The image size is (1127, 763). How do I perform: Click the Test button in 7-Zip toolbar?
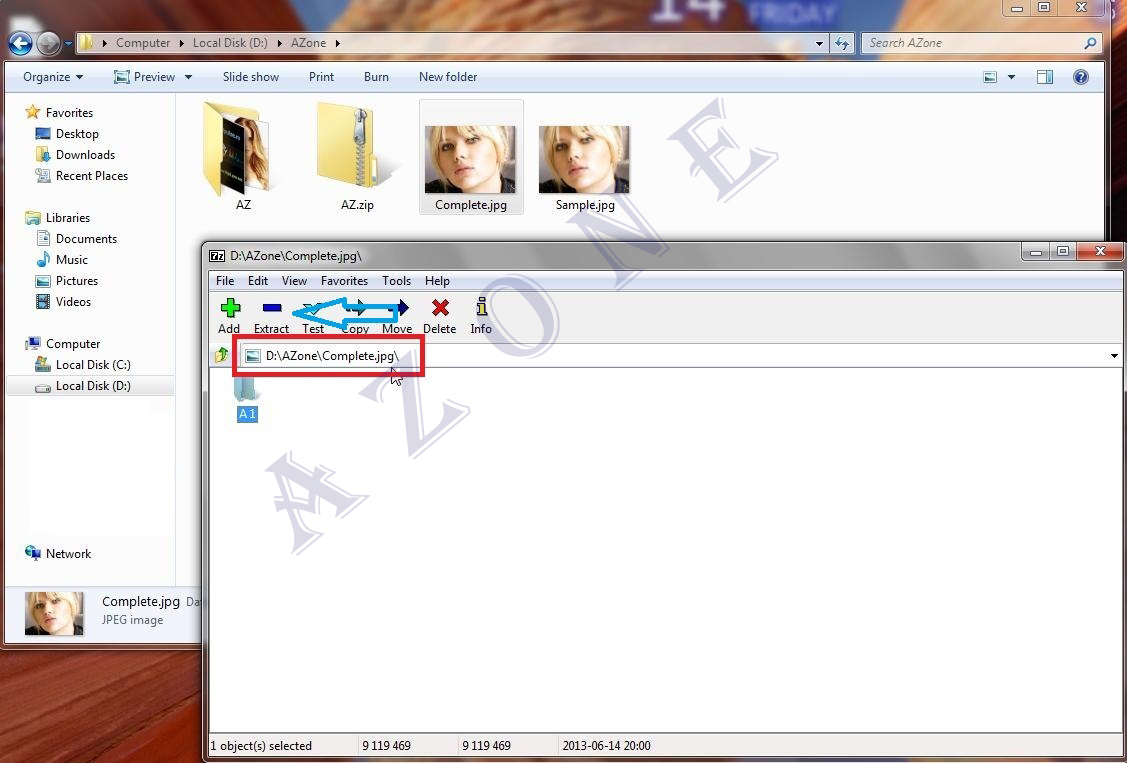tap(313, 317)
